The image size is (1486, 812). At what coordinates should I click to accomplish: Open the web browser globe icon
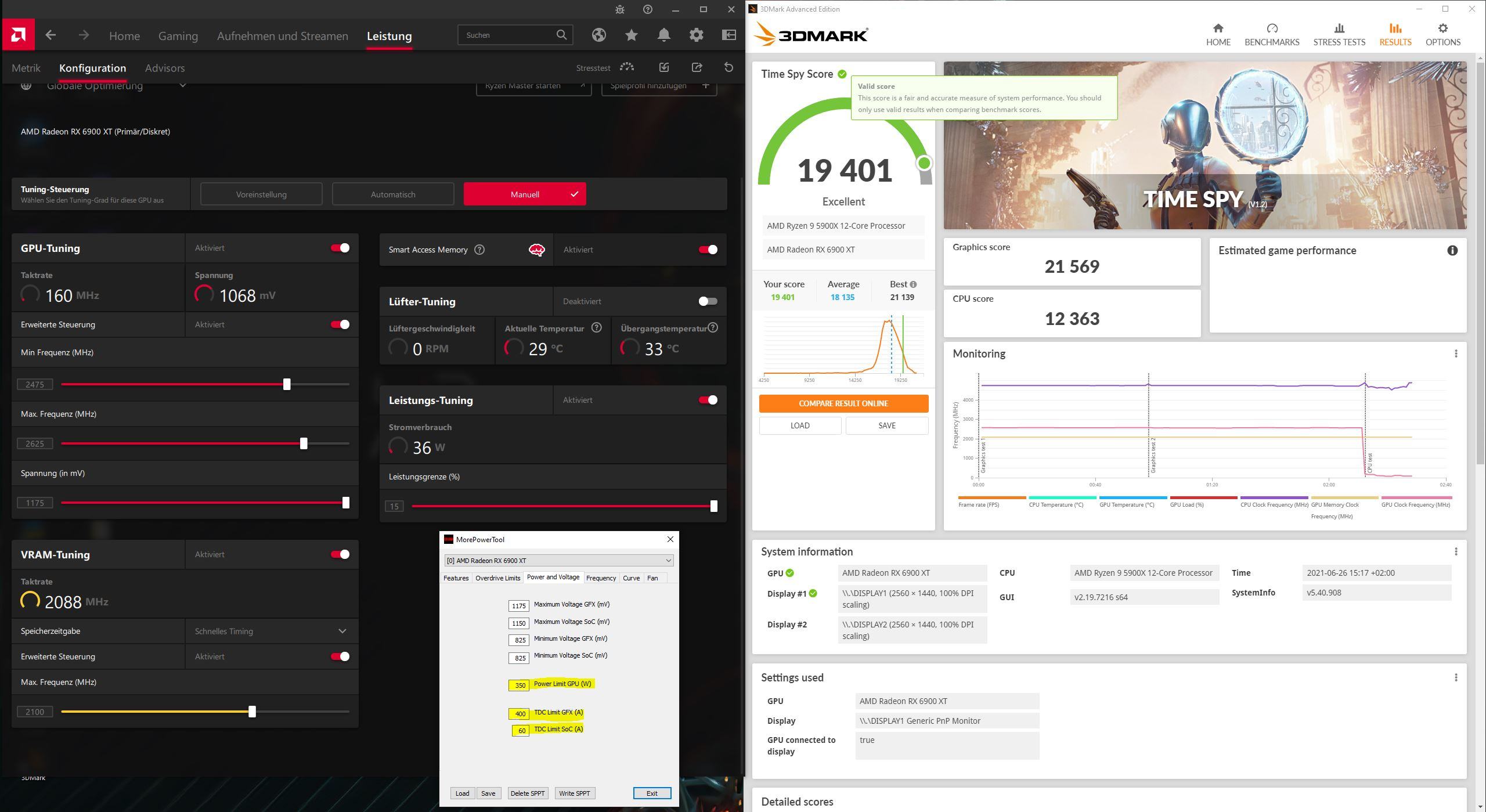point(599,35)
